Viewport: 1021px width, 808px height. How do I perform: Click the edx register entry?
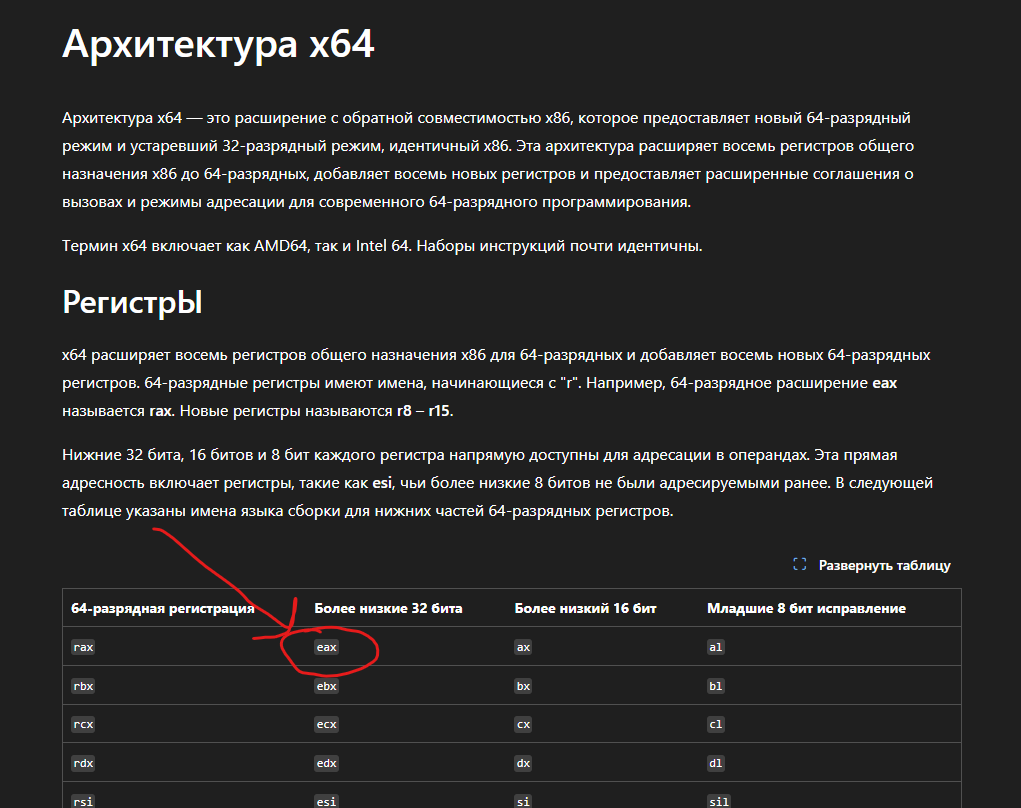coord(326,763)
